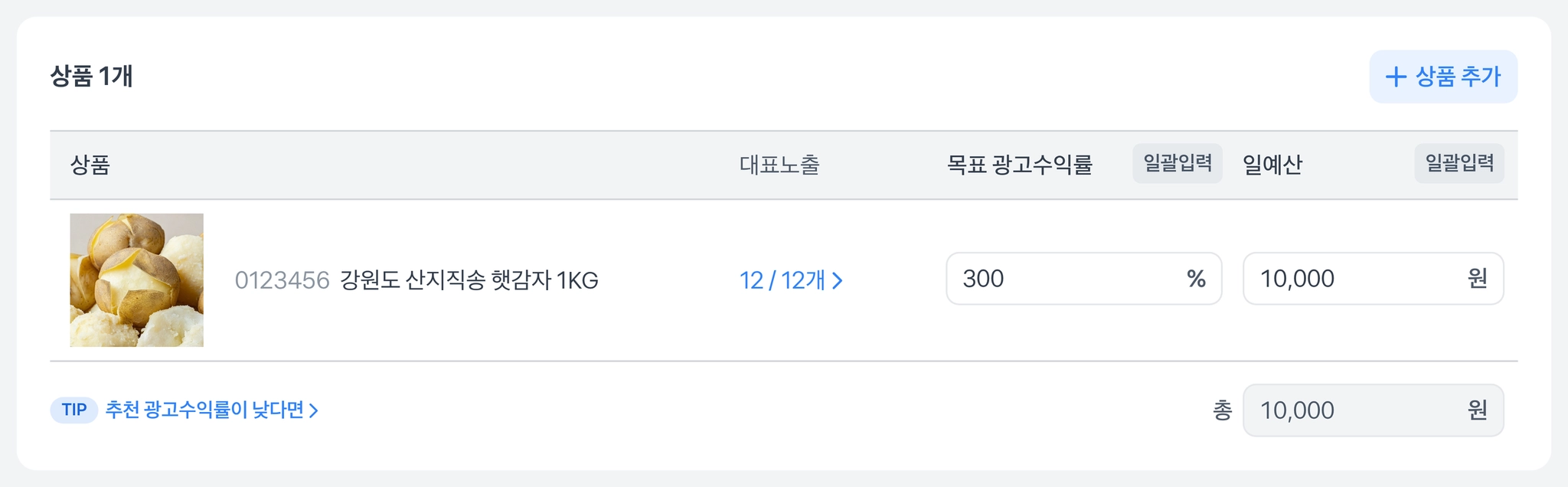
Task: Click the 원 unit in the 일예산 field
Action: tap(1477, 279)
